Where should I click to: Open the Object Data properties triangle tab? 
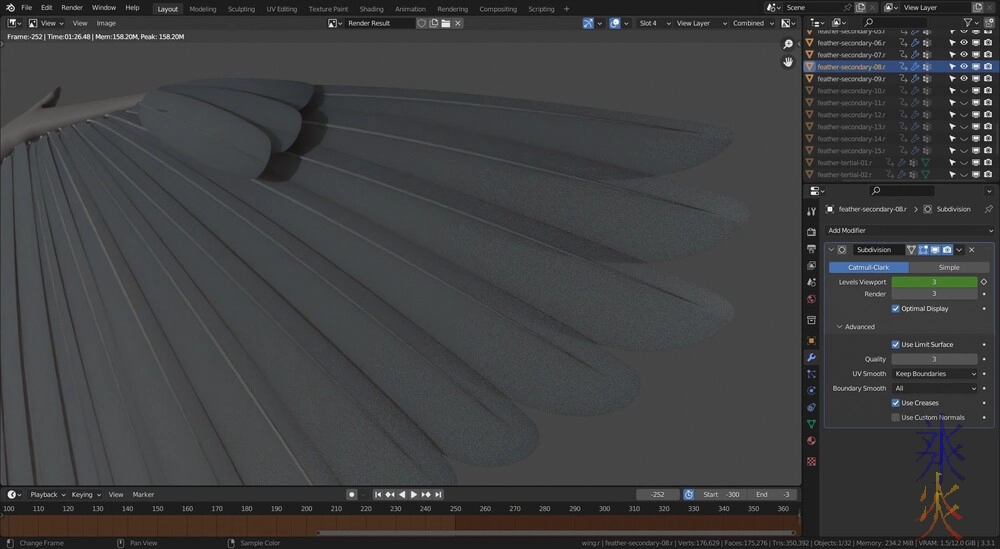[x=811, y=424]
